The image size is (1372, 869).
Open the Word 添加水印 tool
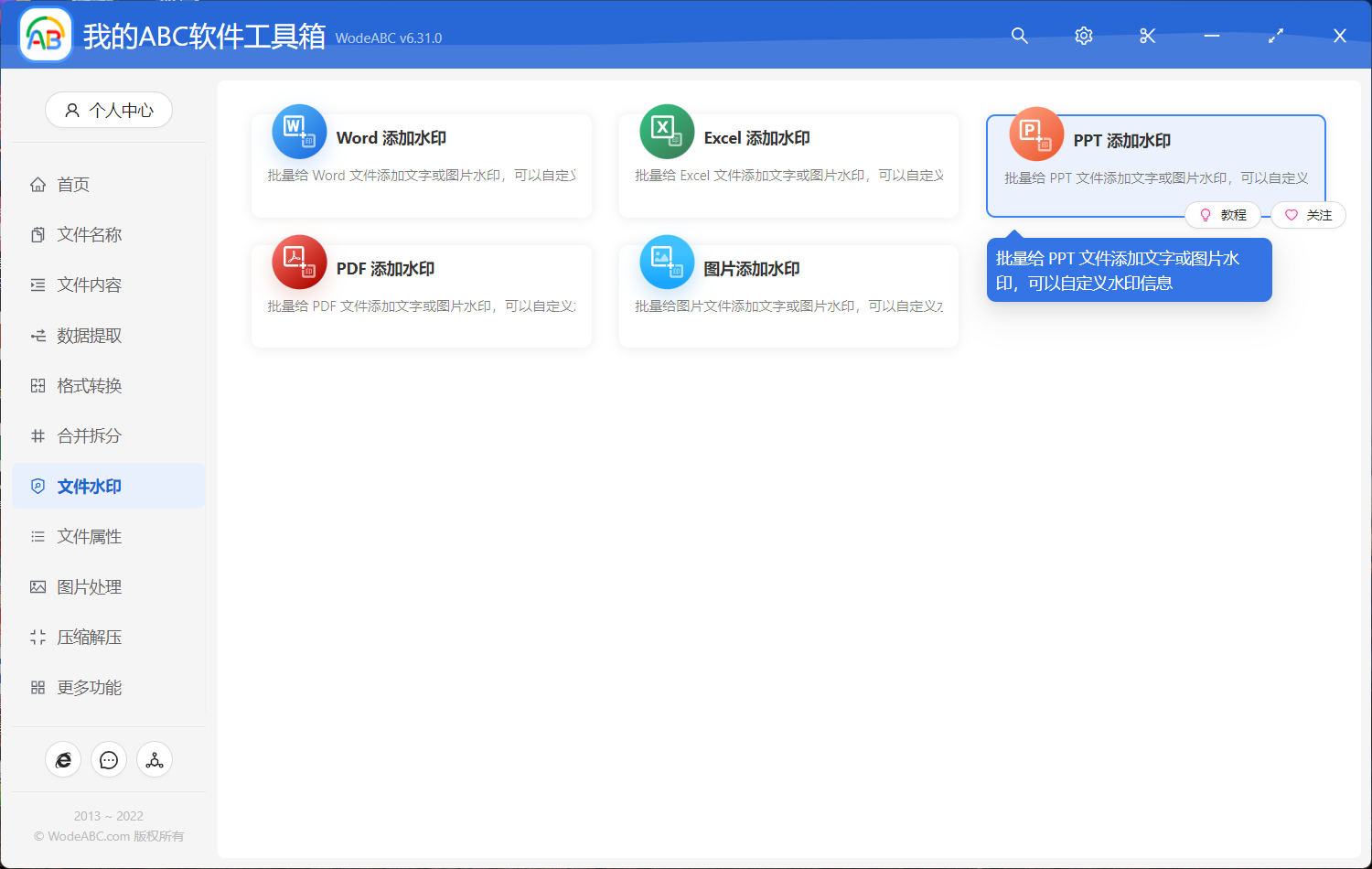[421, 165]
